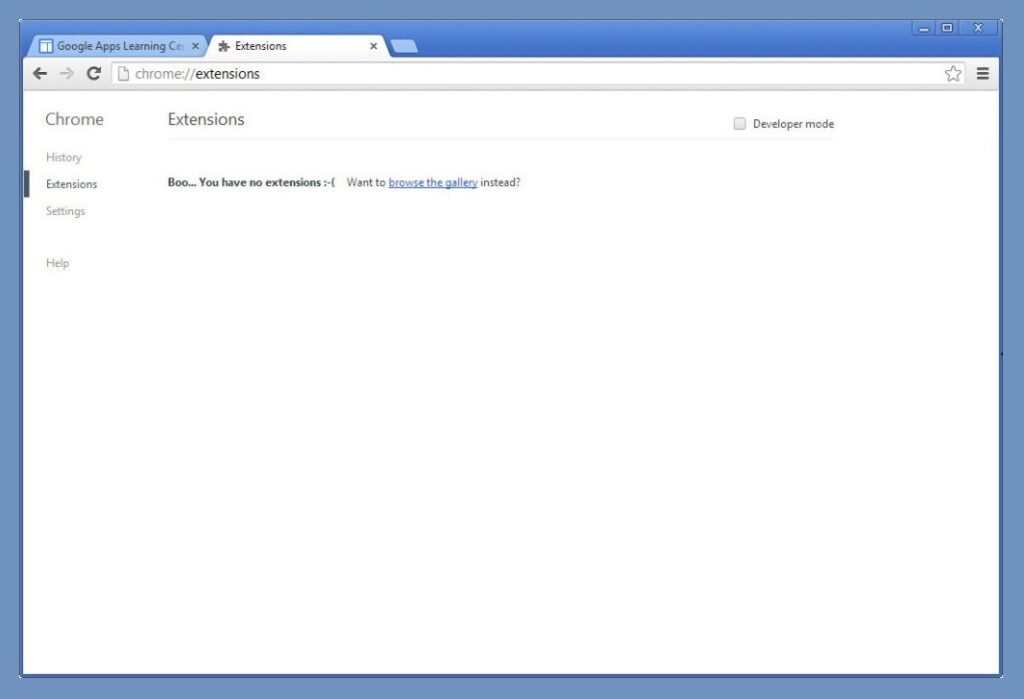Open Settings from the sidebar
Image resolution: width=1024 pixels, height=699 pixels.
[x=65, y=210]
